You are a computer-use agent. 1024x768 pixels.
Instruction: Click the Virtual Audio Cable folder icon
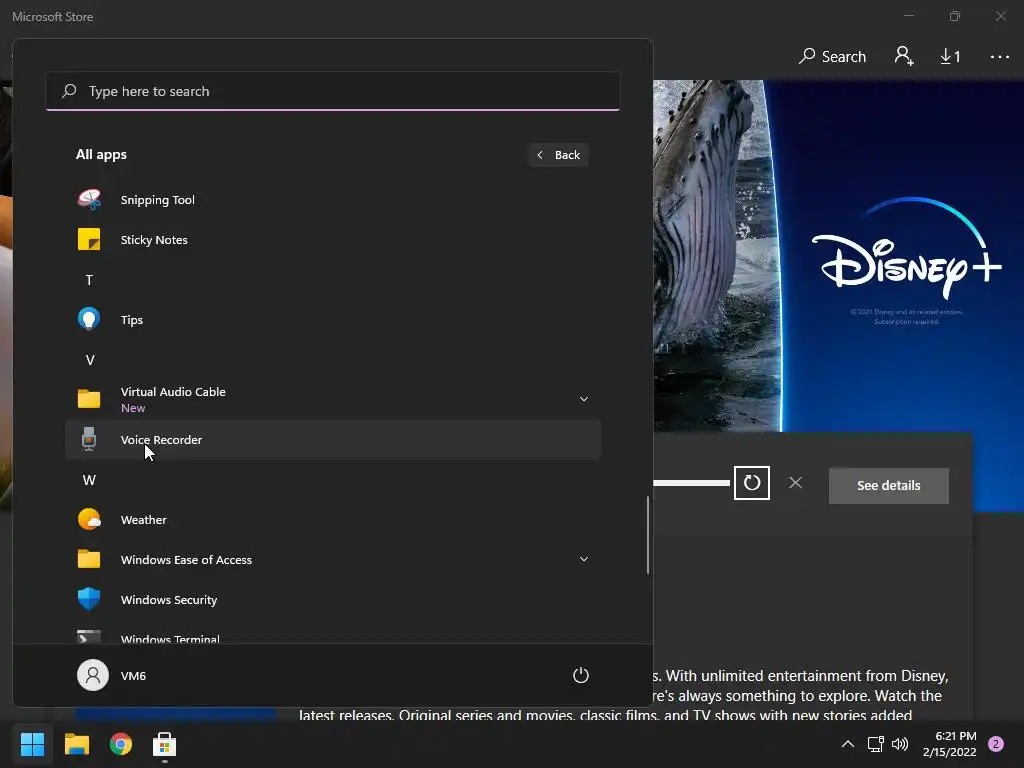click(x=89, y=398)
